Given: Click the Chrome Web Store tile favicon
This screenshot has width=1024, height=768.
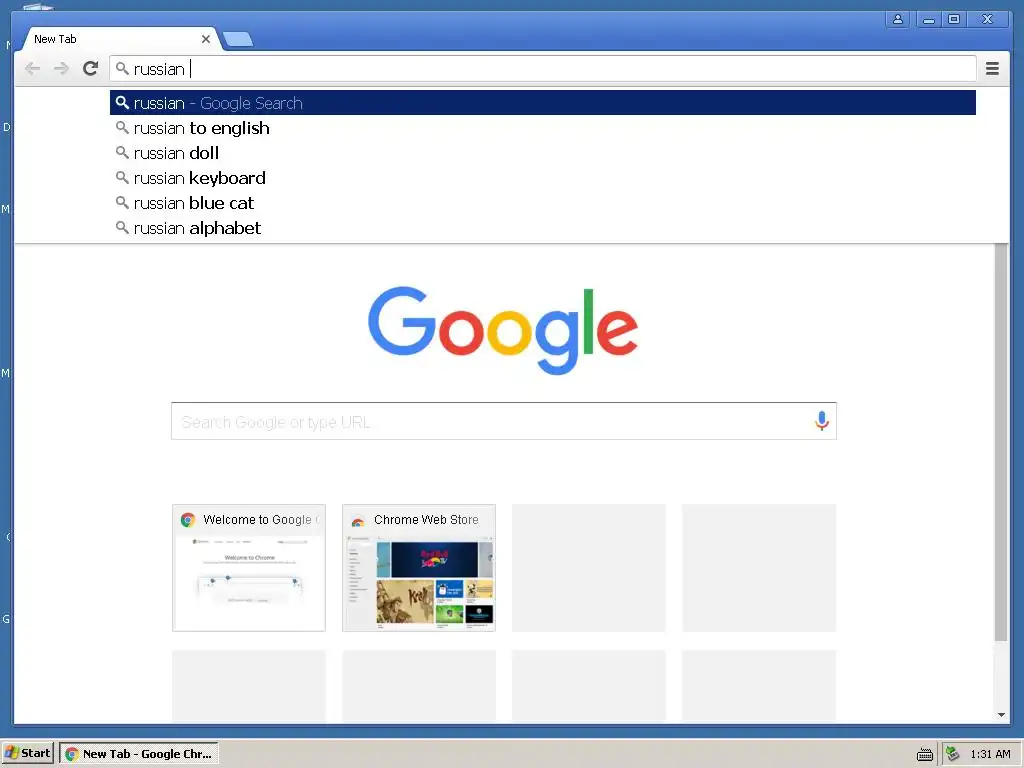Looking at the screenshot, I should (358, 520).
